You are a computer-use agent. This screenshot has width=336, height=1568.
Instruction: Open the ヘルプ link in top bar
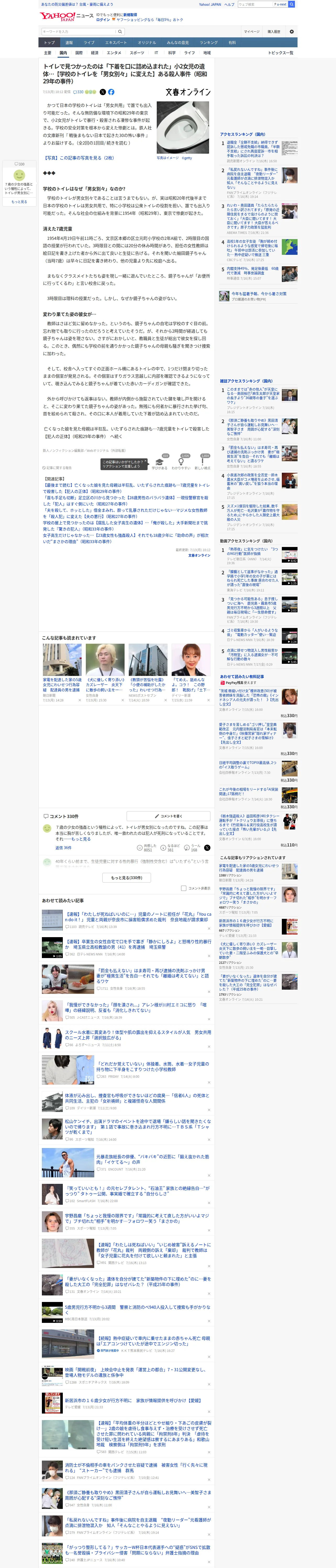[x=229, y=4]
